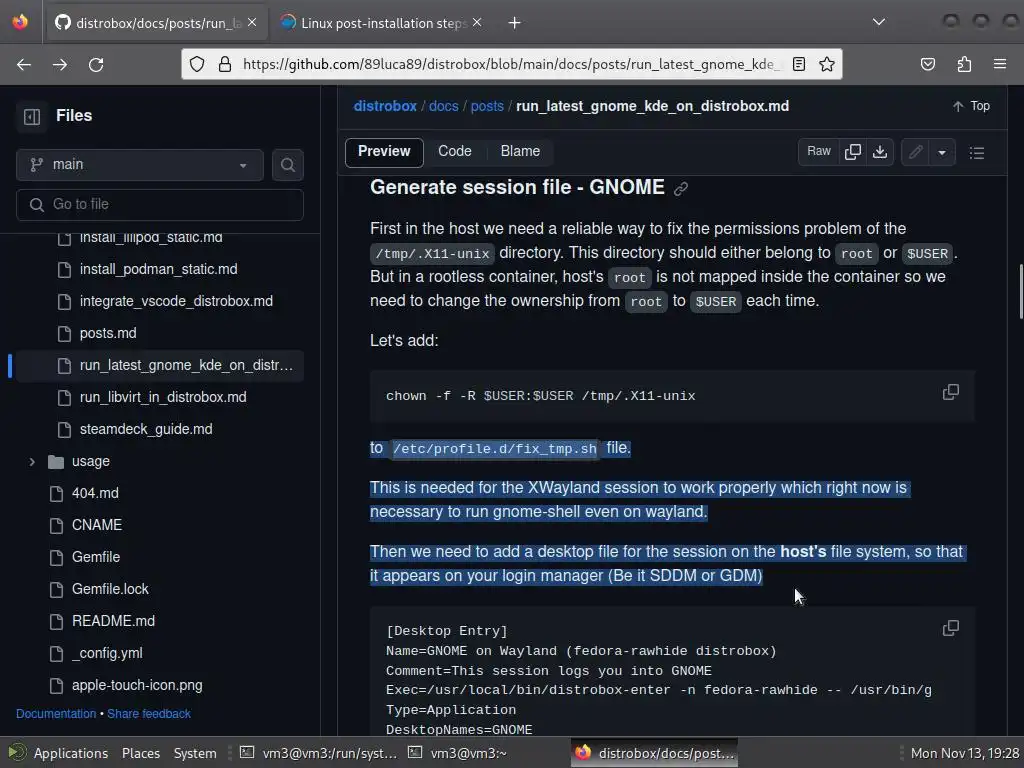Select the distrobox/docs/posts browser tab
1024x768 pixels.
pos(157,23)
